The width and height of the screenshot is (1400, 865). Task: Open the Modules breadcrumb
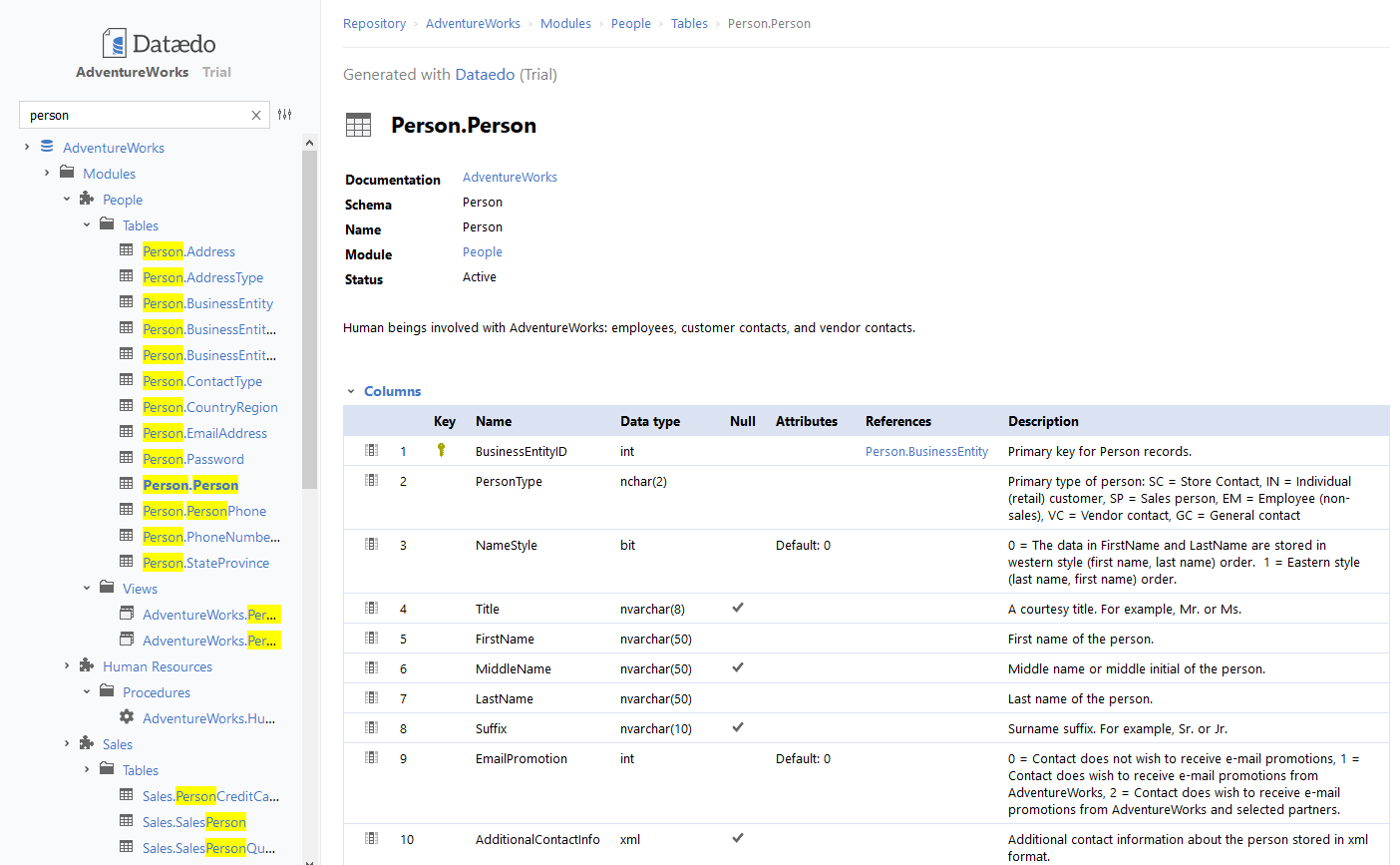pyautogui.click(x=565, y=23)
